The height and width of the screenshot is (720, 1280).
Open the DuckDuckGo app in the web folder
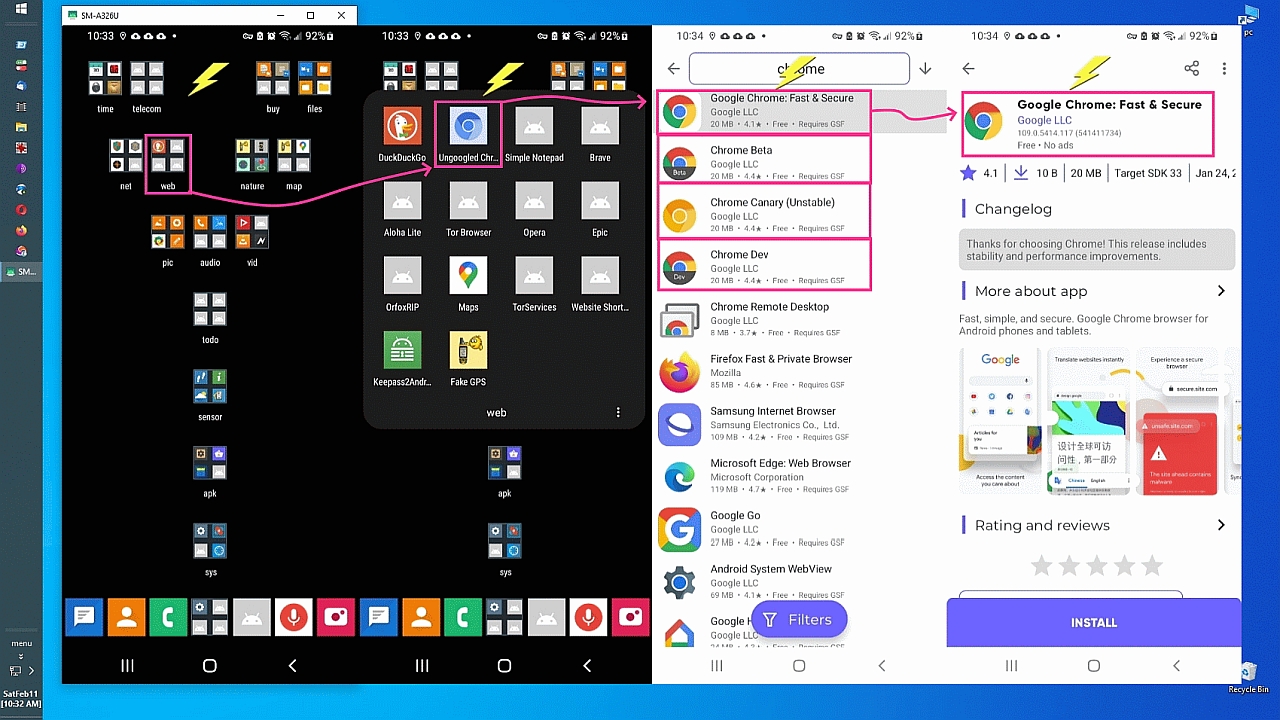(x=402, y=135)
